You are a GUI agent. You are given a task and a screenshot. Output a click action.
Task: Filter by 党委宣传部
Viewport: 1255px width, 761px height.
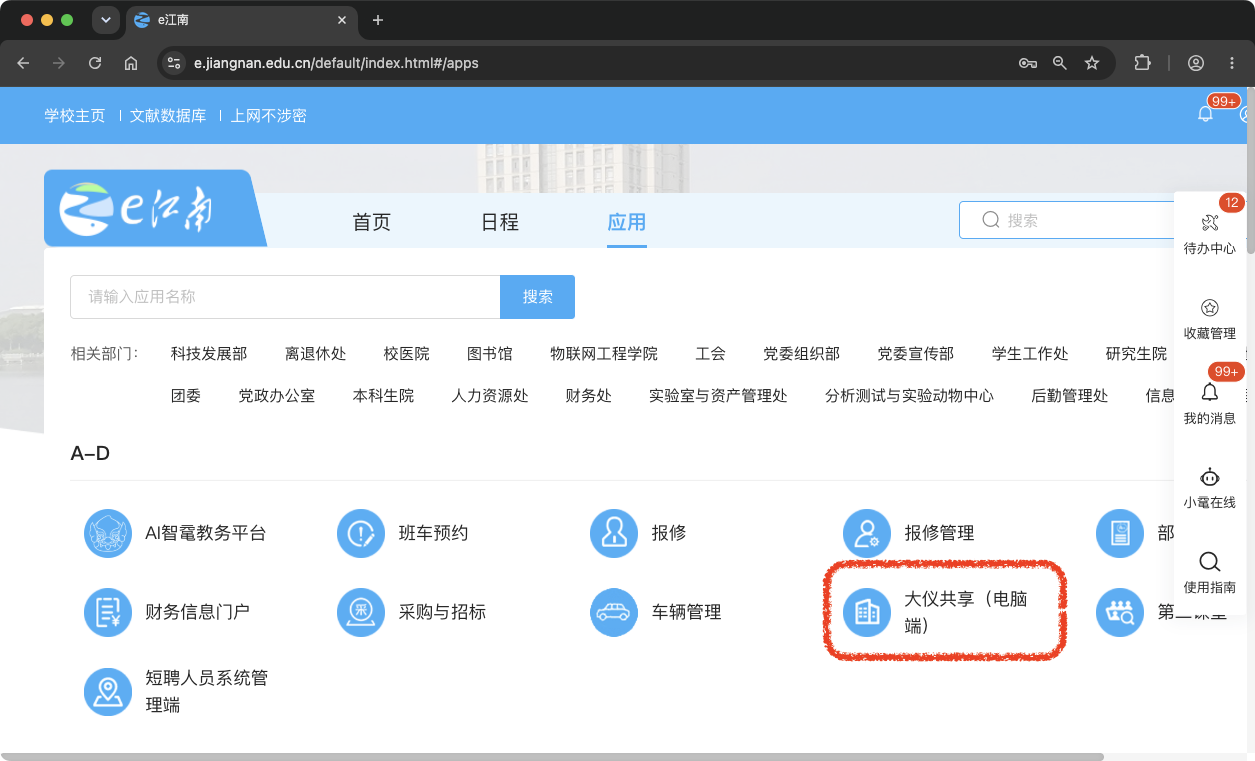click(x=916, y=354)
